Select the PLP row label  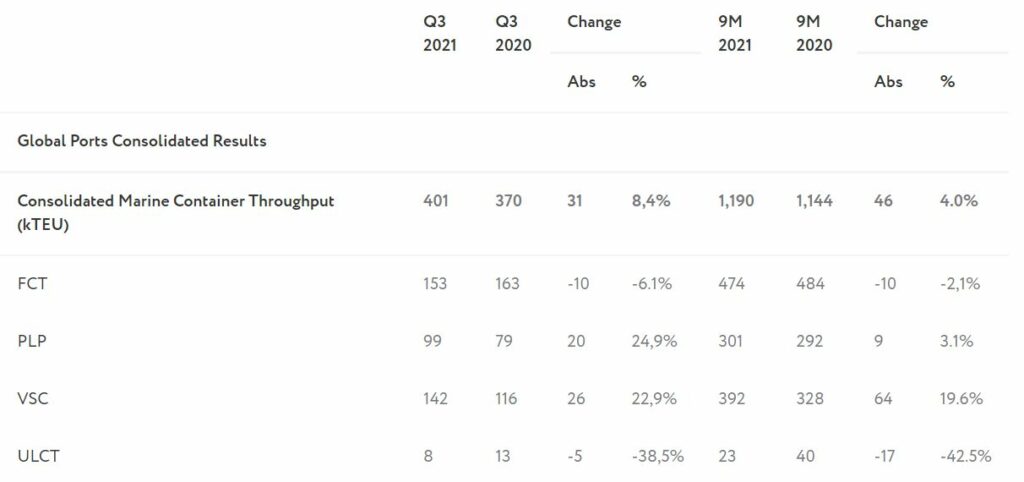(32, 341)
